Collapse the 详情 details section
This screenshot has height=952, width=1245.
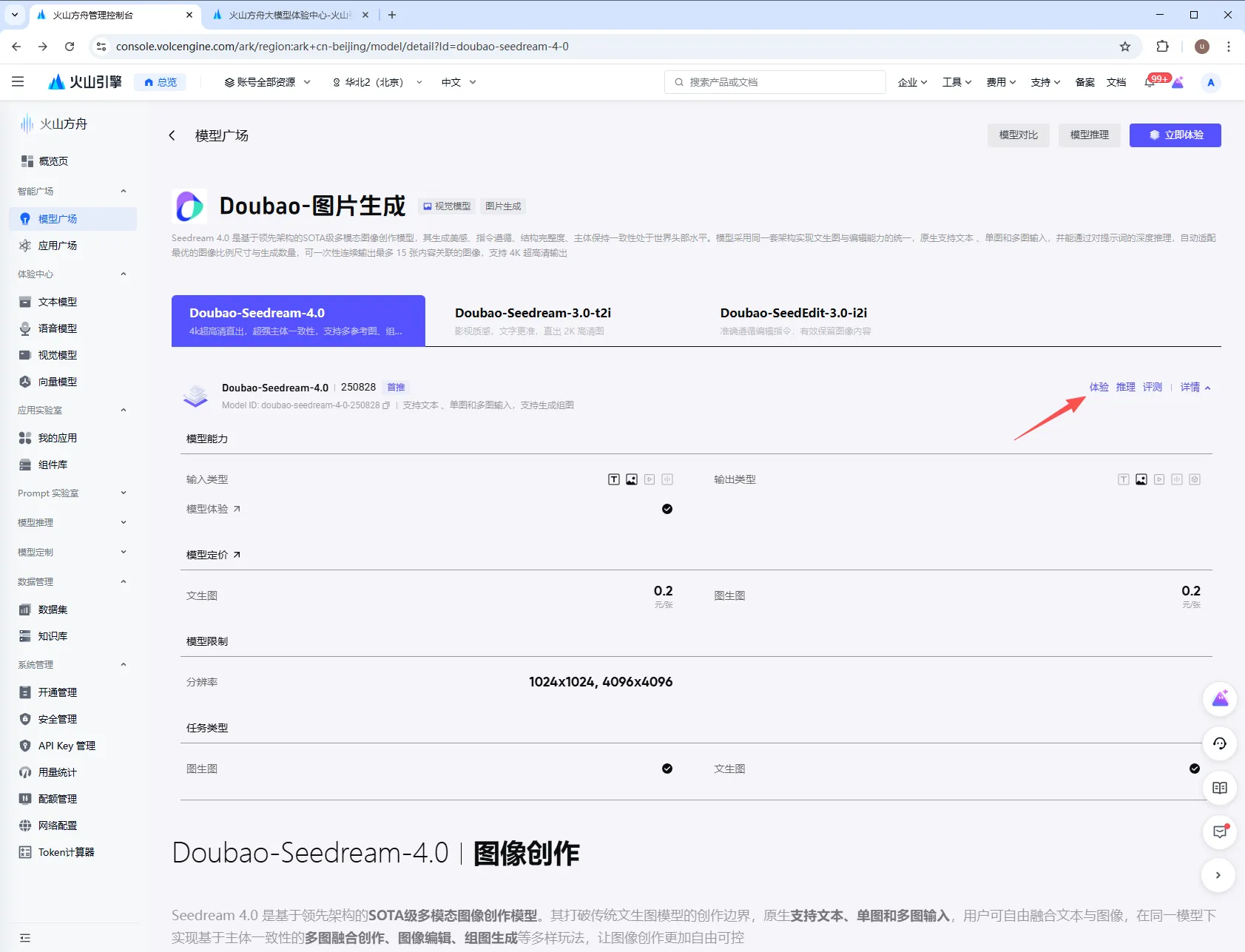(x=1195, y=388)
